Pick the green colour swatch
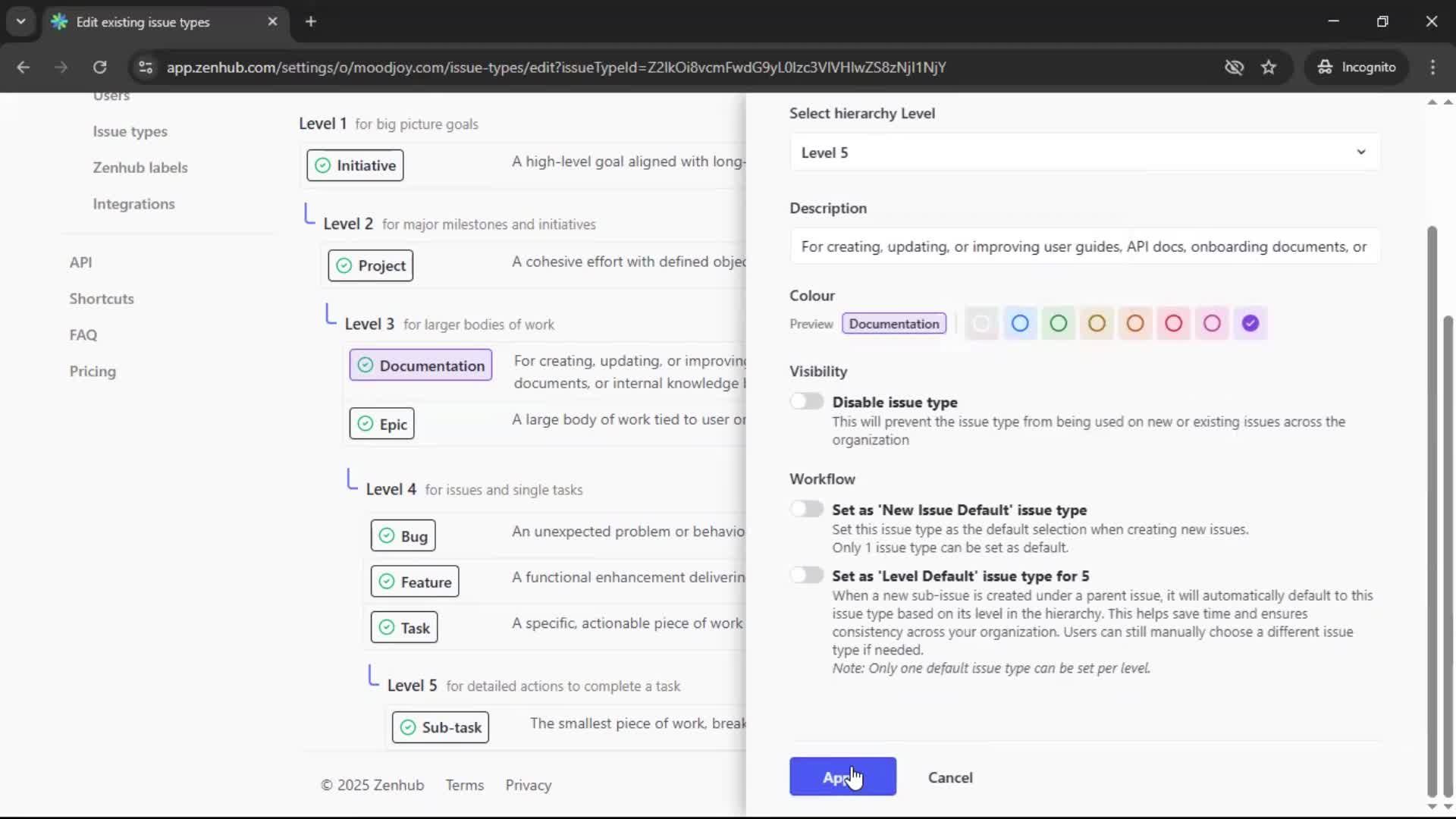The width and height of the screenshot is (1456, 819). point(1059,323)
